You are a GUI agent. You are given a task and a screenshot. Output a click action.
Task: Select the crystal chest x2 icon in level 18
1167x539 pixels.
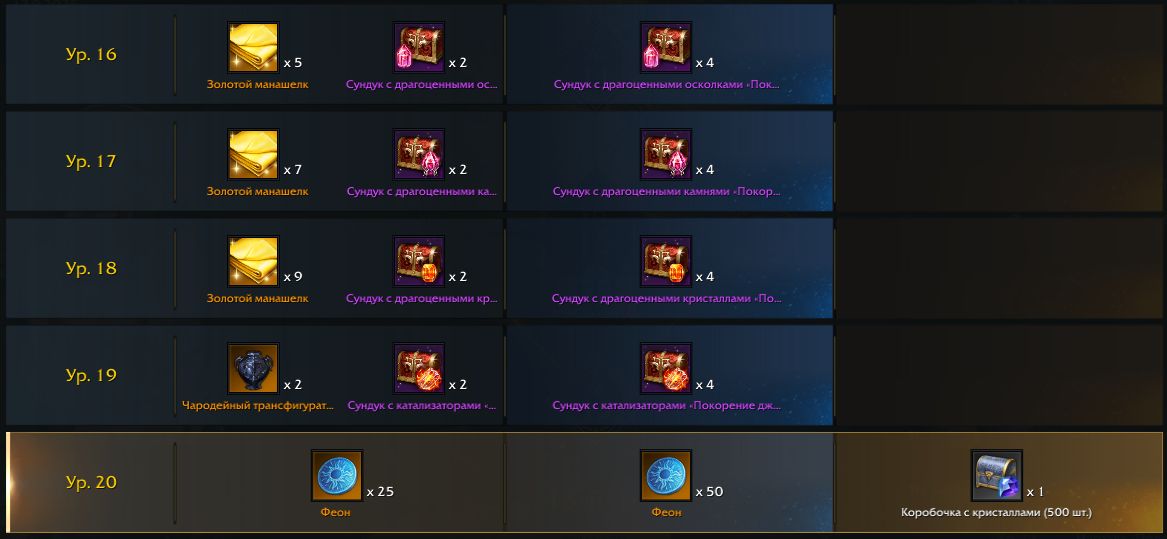tap(418, 261)
